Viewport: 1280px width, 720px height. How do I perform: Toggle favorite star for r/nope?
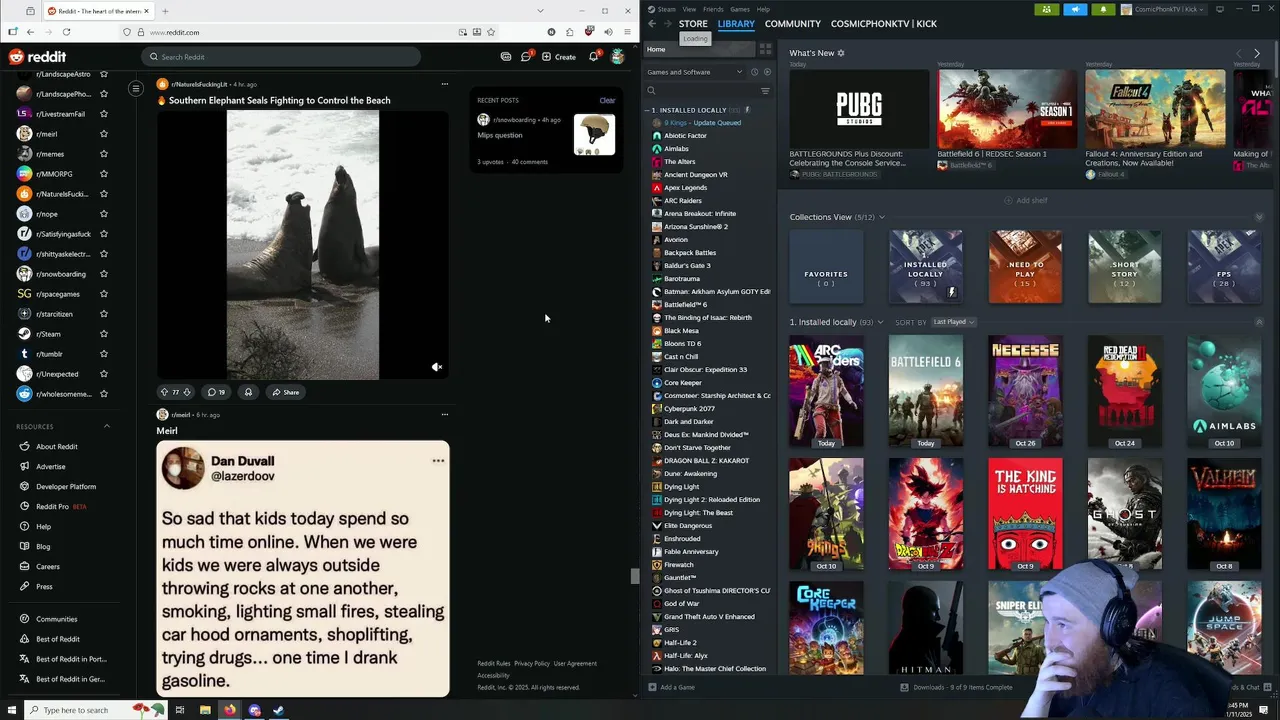(x=103, y=214)
